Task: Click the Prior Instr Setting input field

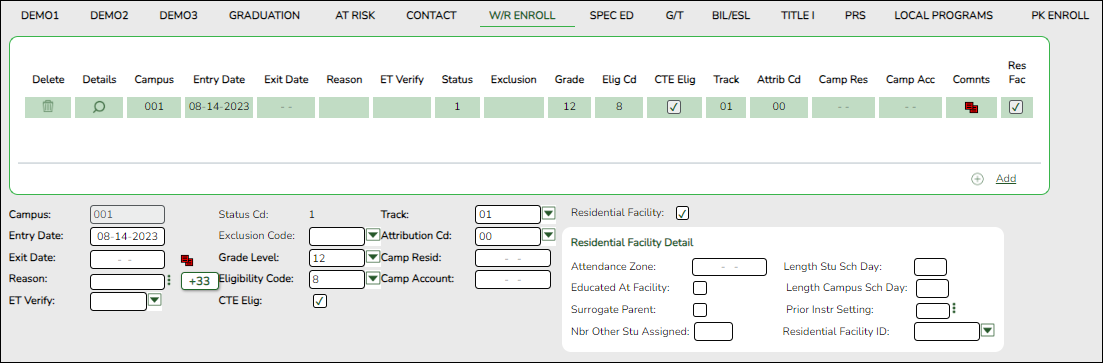Action: click(x=933, y=310)
